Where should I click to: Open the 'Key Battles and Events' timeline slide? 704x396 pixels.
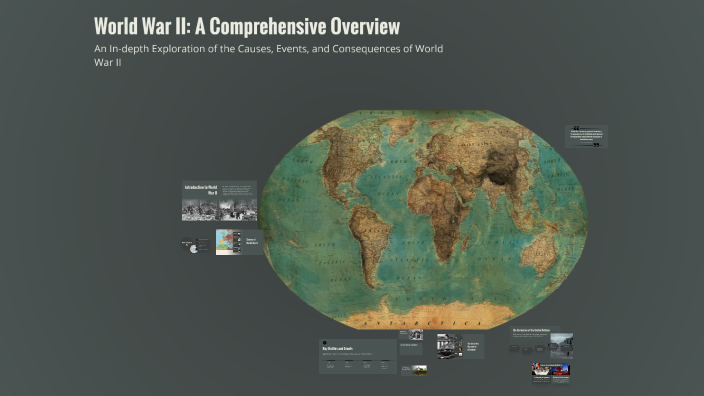click(x=357, y=356)
